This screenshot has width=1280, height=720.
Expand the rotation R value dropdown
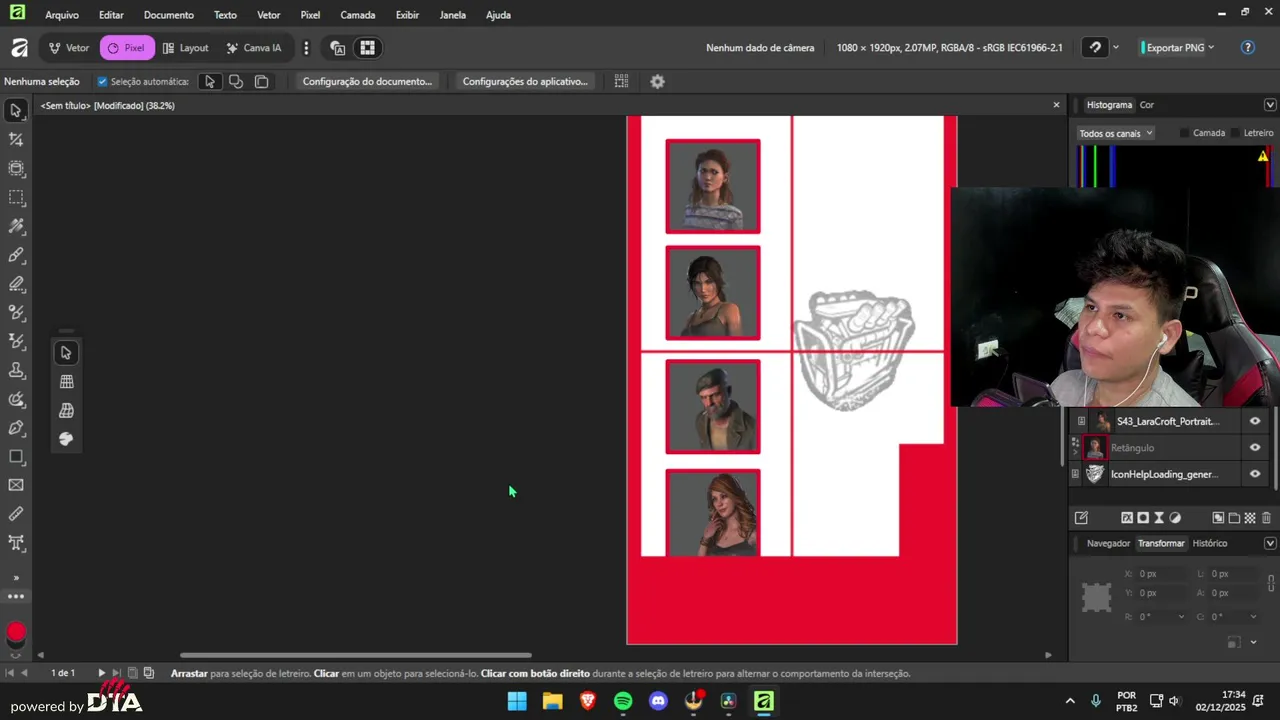(1182, 617)
